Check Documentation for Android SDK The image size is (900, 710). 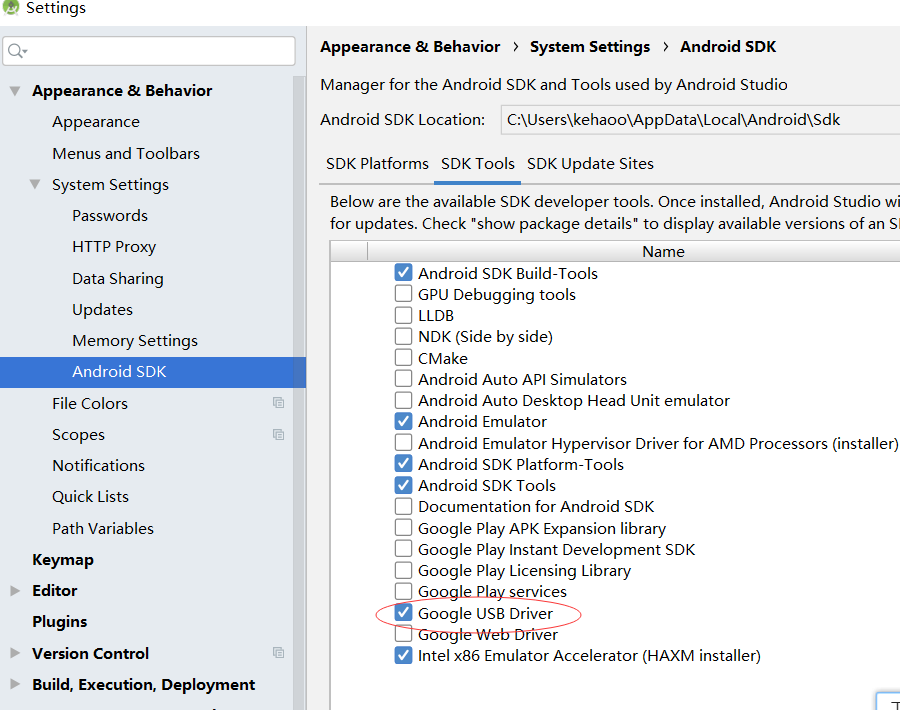[x=404, y=506]
